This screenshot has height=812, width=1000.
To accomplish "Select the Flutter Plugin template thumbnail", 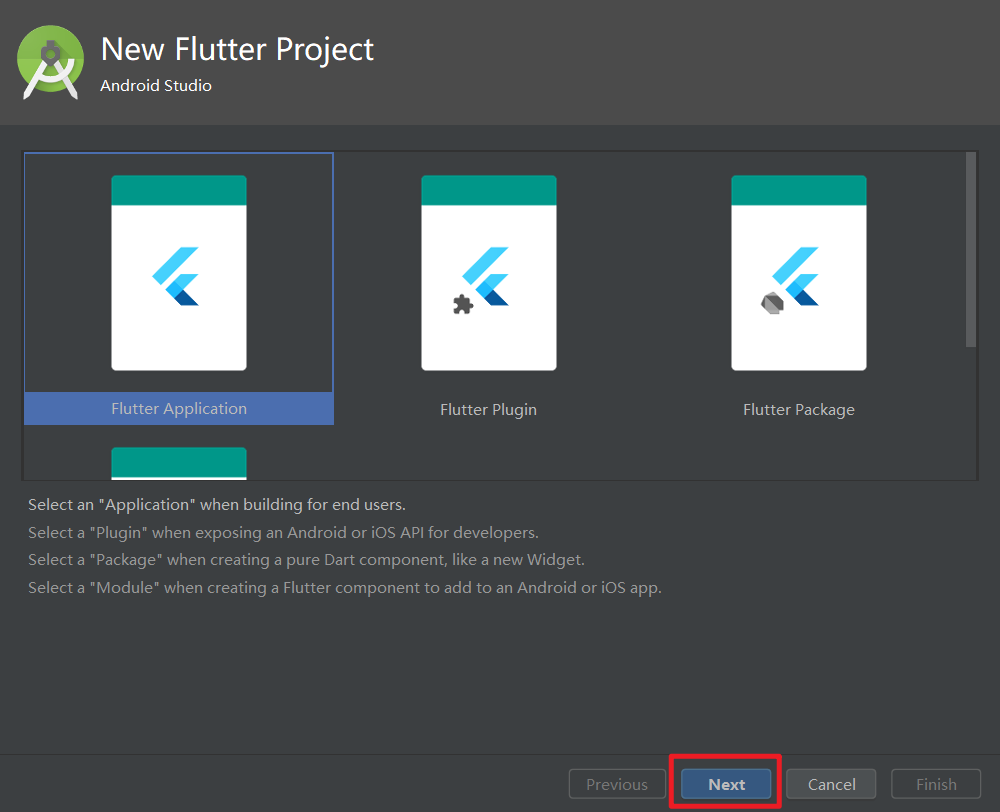I will tap(489, 273).
